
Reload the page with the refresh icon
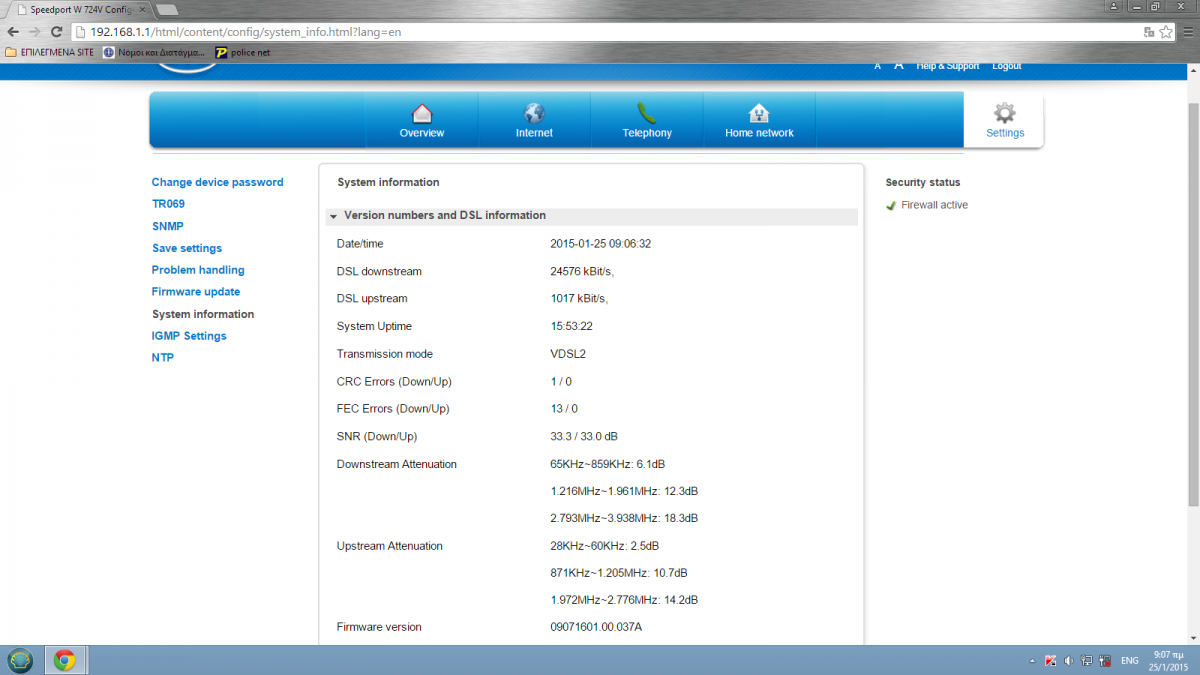pos(56,32)
